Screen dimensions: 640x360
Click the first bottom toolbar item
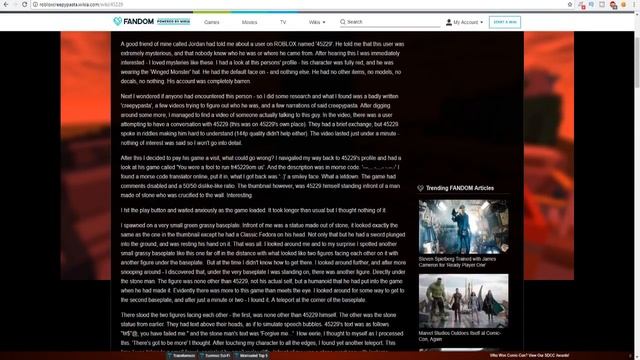181,356
